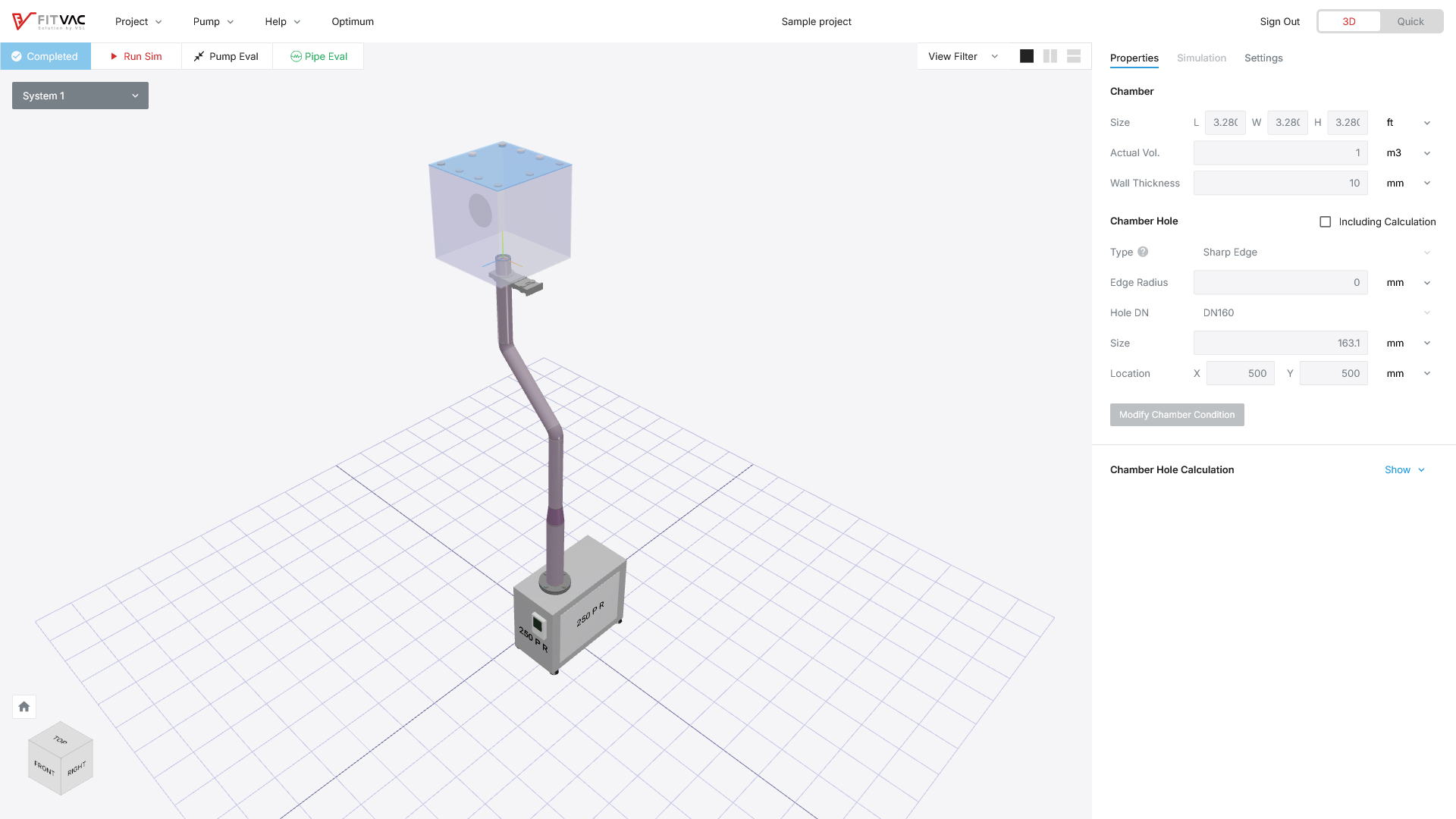The width and height of the screenshot is (1456, 819).
Task: Click Modify Chamber Condition button
Action: (1177, 415)
